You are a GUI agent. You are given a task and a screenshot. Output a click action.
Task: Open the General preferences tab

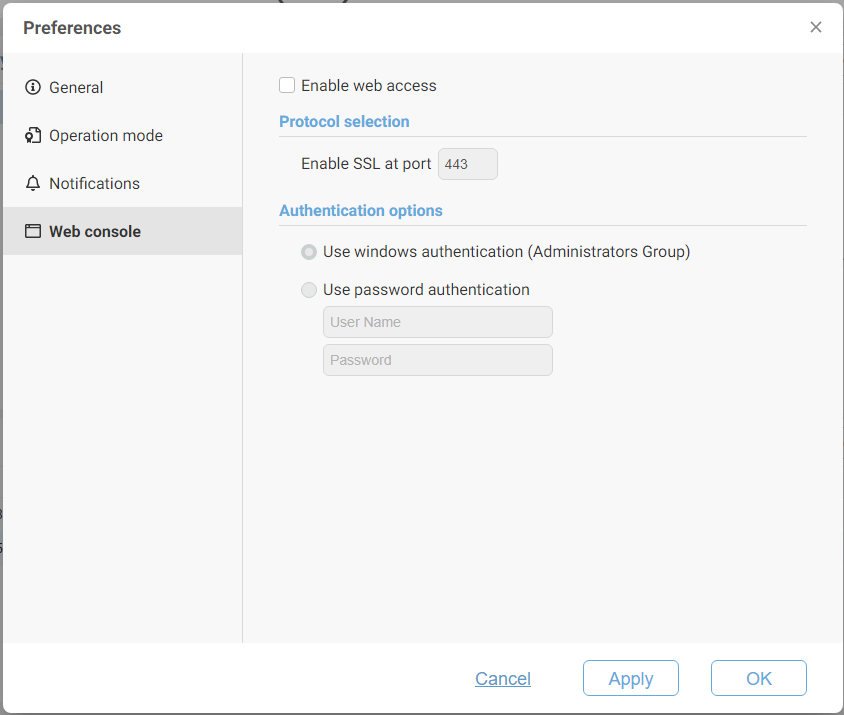123,87
